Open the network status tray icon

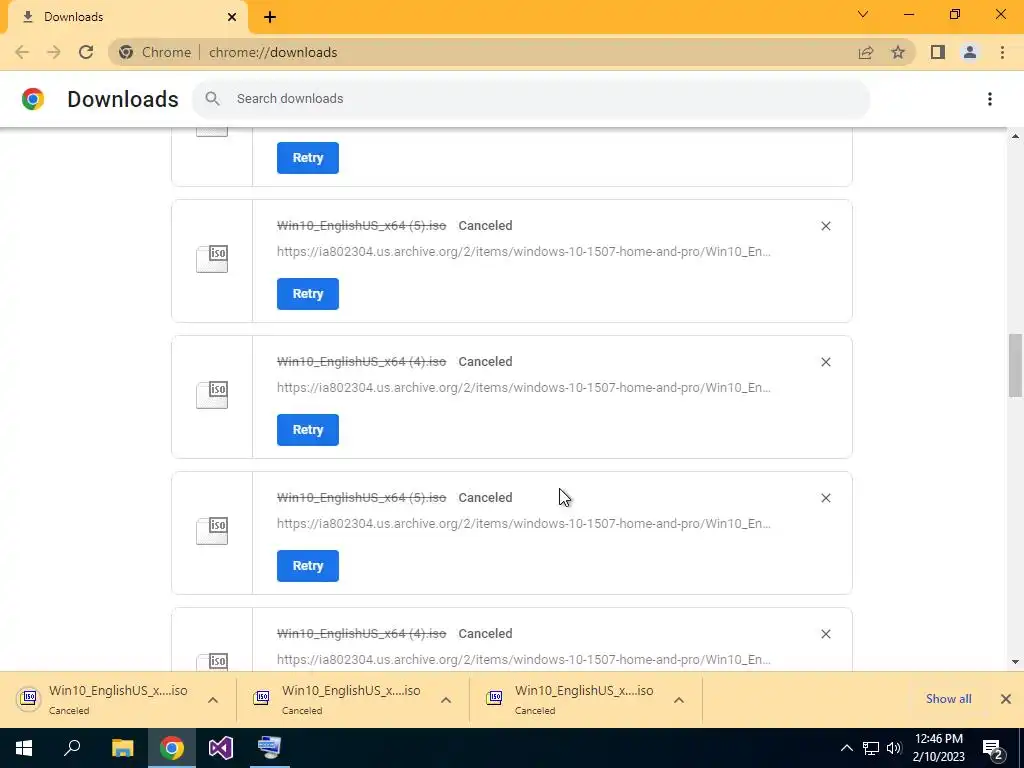pos(871,748)
